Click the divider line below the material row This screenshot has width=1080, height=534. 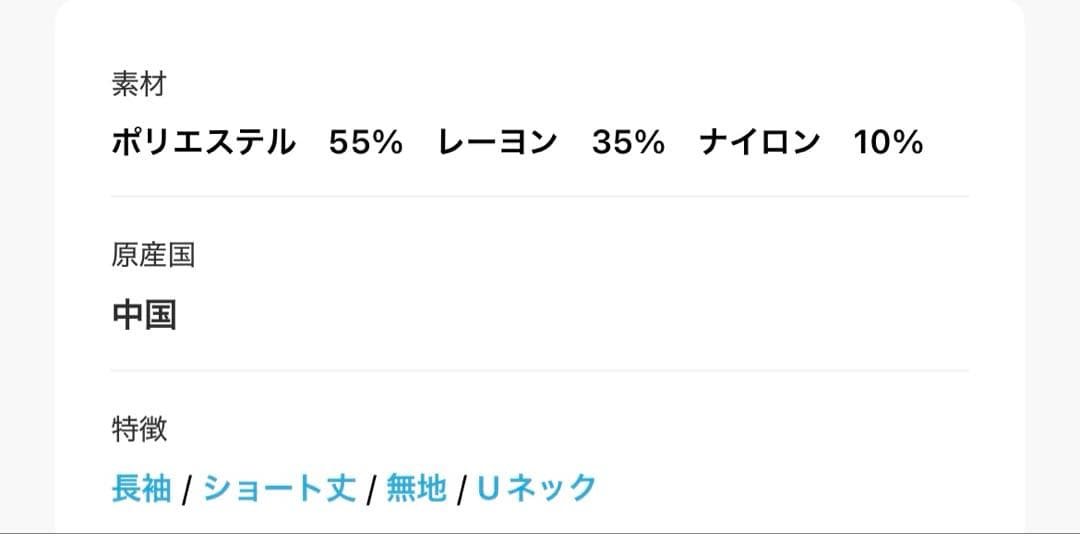click(540, 197)
